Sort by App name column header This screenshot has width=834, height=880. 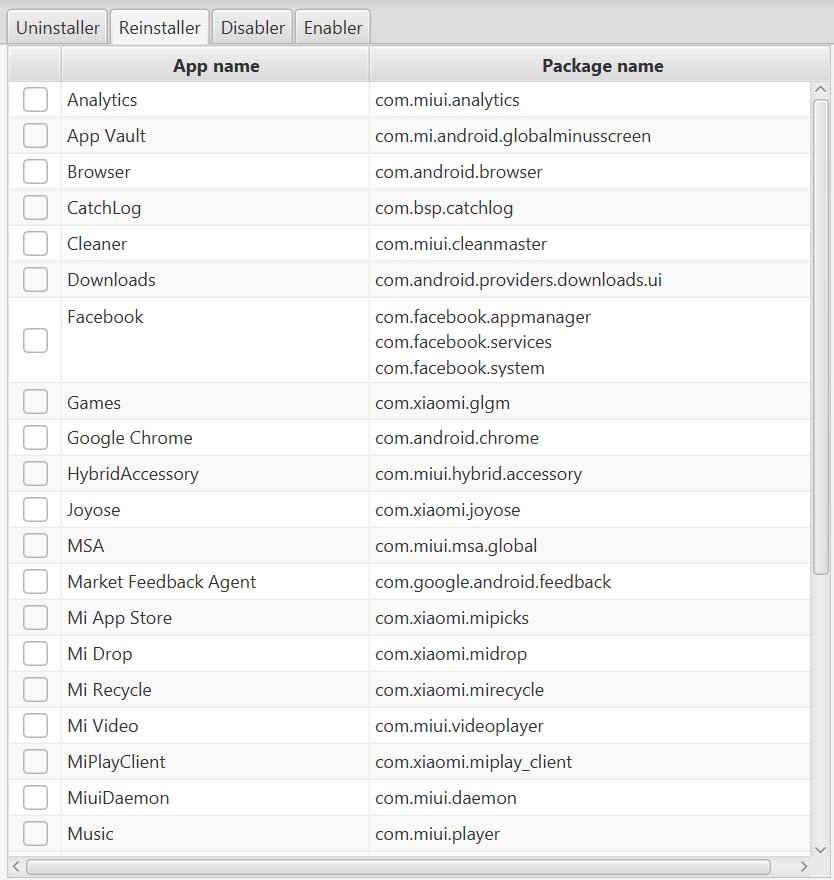(216, 66)
